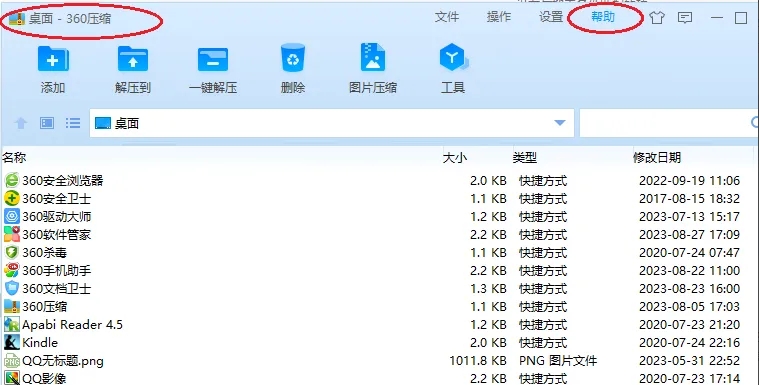Select the Kindle file name
This screenshot has height=385, width=759.
coord(40,342)
